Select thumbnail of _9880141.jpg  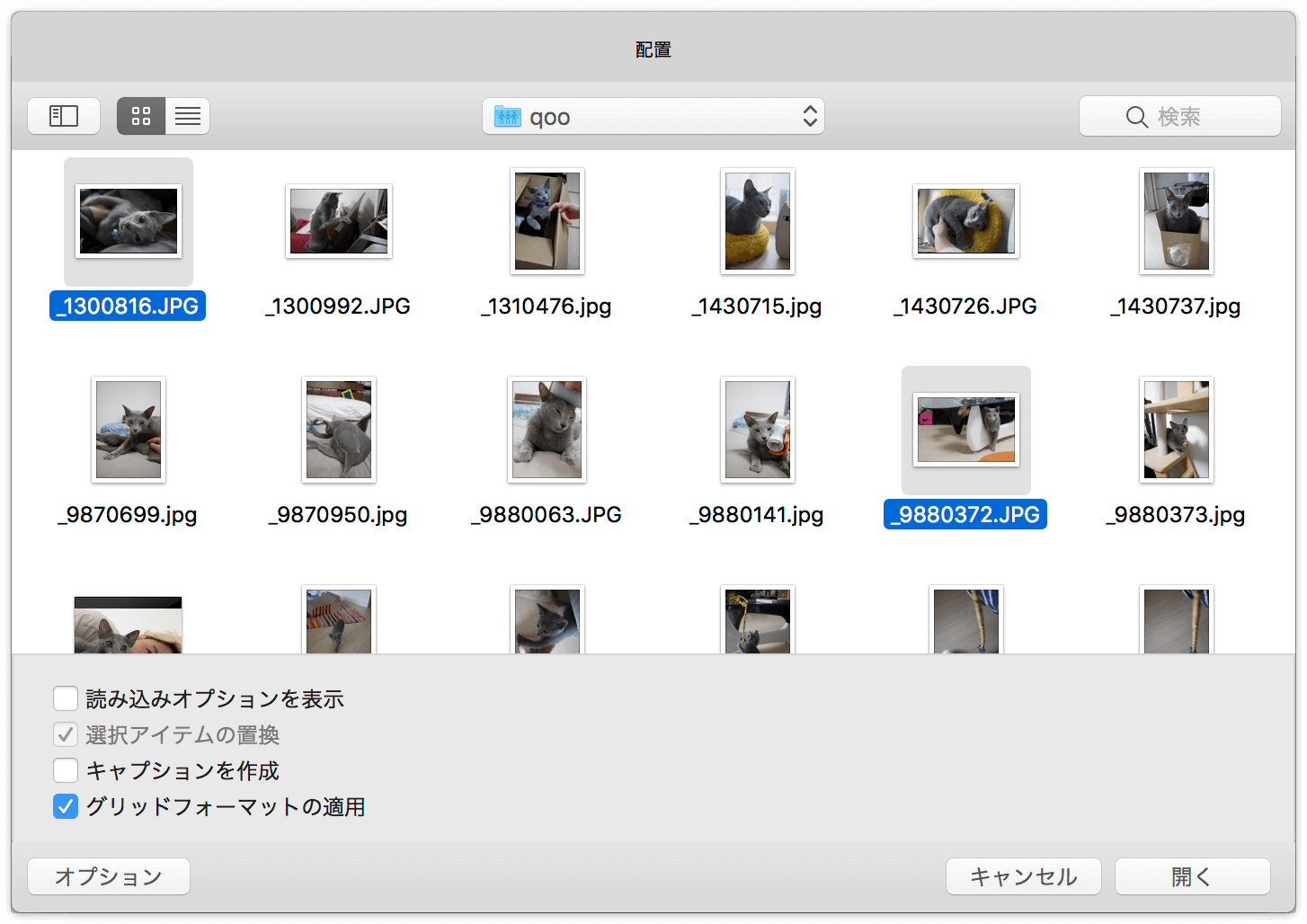tap(758, 430)
